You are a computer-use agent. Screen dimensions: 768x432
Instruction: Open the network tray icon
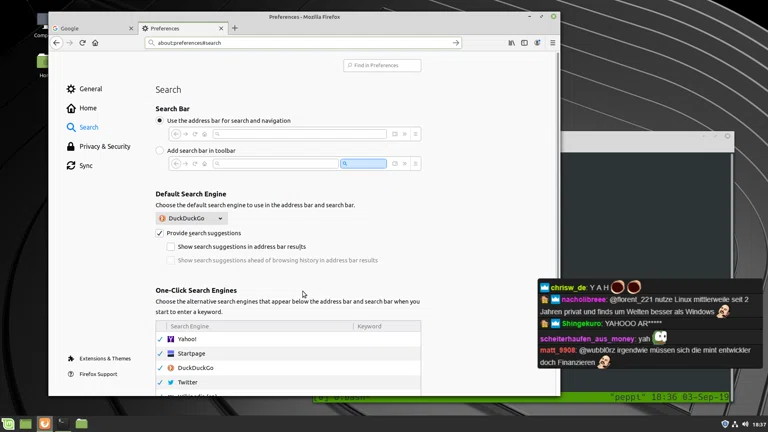(x=735, y=424)
